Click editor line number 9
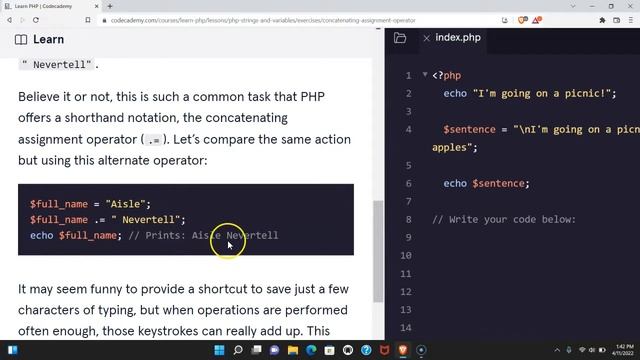Image resolution: width=640 pixels, height=360 pixels. click(x=408, y=238)
